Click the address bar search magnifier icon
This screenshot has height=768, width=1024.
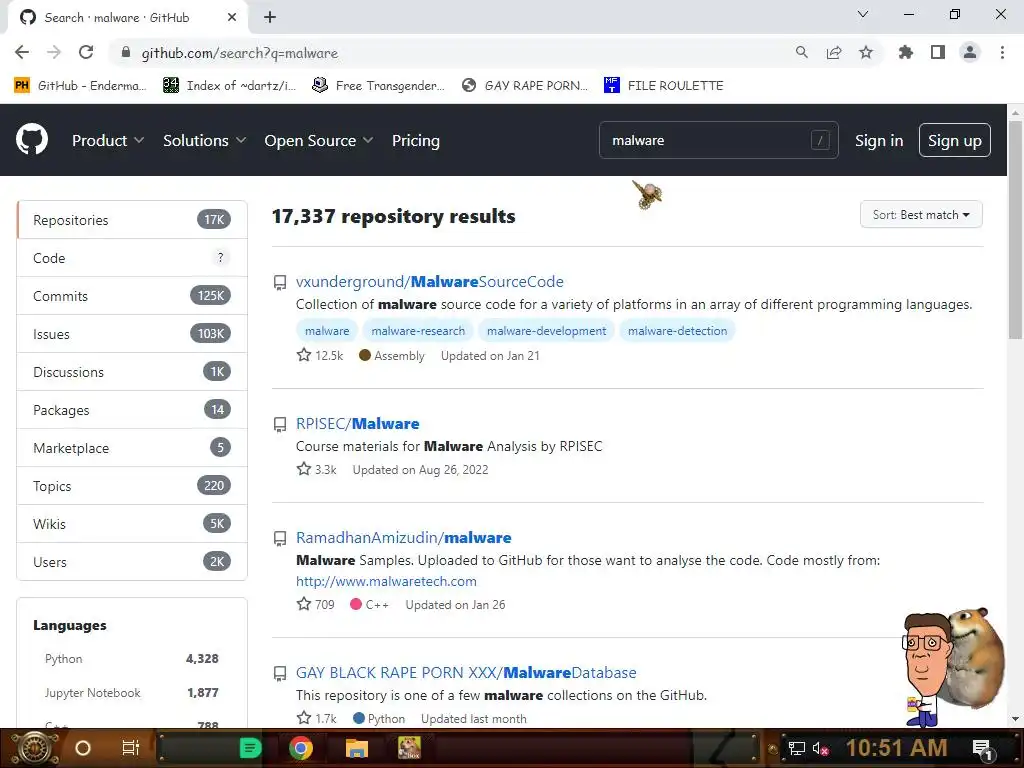point(801,52)
